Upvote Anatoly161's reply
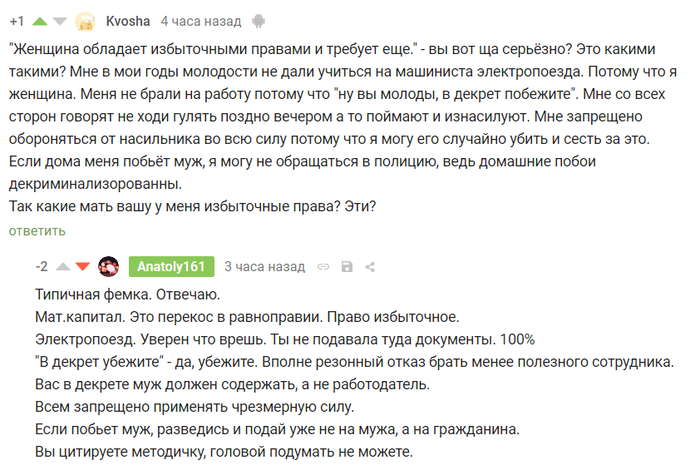This screenshot has width=700, height=470. [x=63, y=267]
